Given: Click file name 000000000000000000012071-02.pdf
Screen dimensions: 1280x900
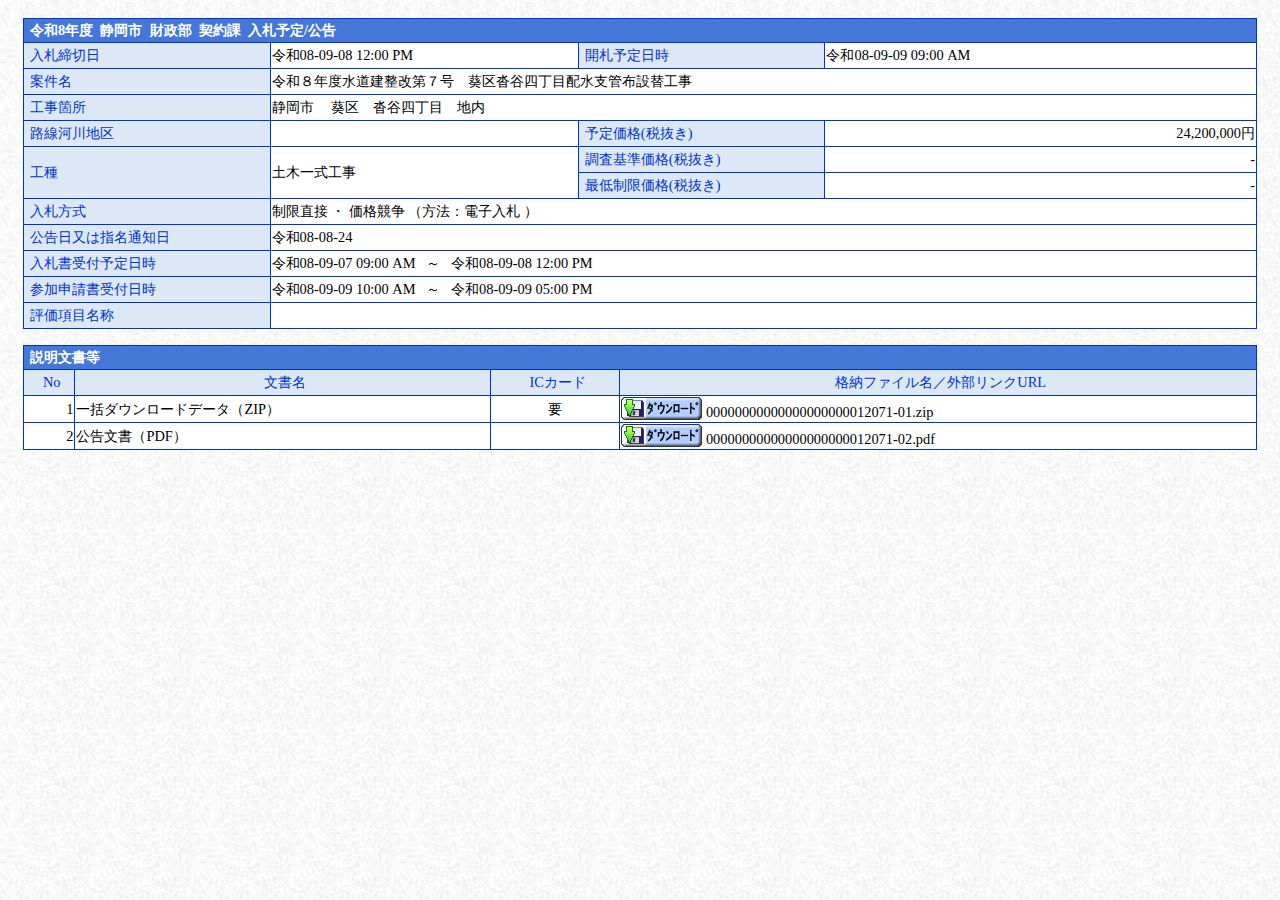Looking at the screenshot, I should pos(820,439).
